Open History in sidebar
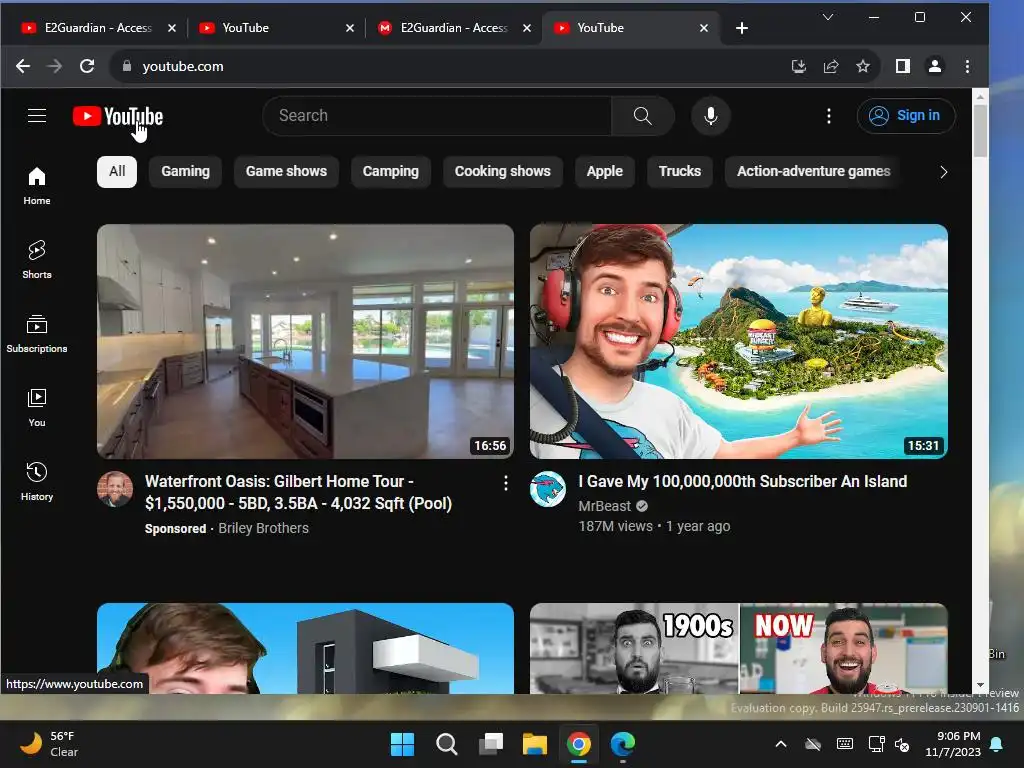The height and width of the screenshot is (768, 1024). pyautogui.click(x=37, y=481)
